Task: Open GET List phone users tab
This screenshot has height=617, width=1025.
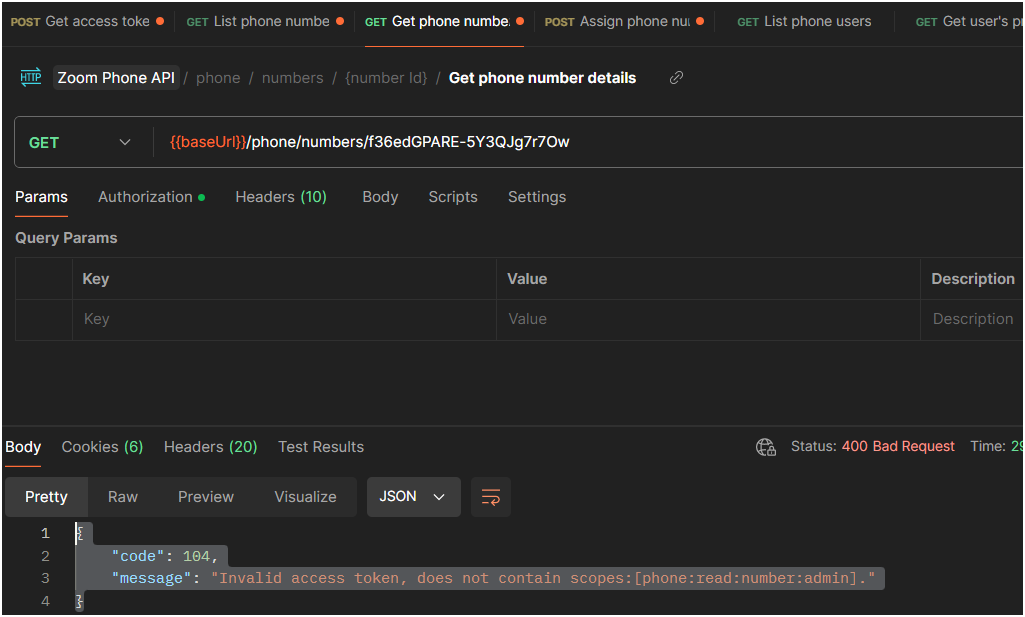Action: click(804, 22)
